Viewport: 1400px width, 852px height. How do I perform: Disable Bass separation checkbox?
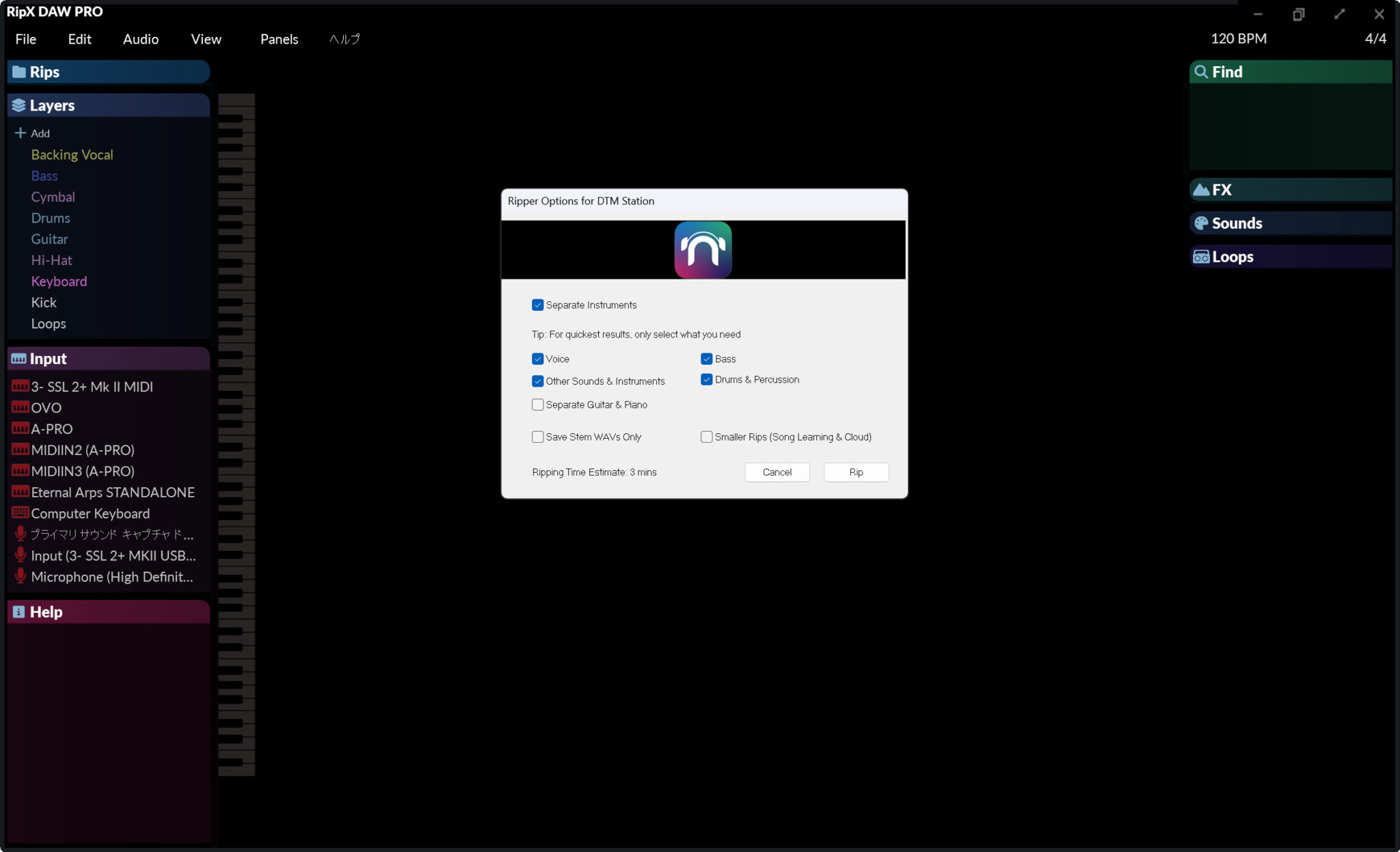pyautogui.click(x=706, y=358)
